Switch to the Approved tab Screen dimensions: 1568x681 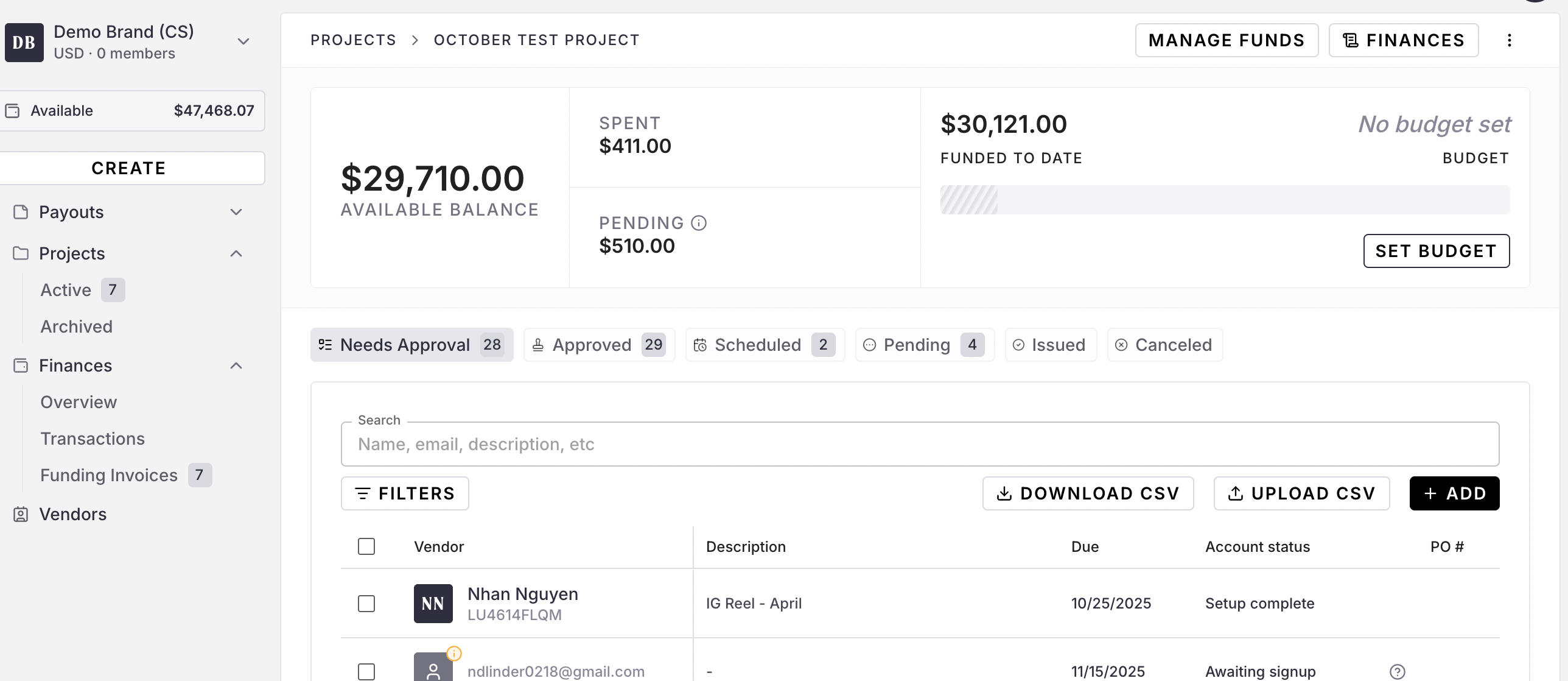click(599, 345)
